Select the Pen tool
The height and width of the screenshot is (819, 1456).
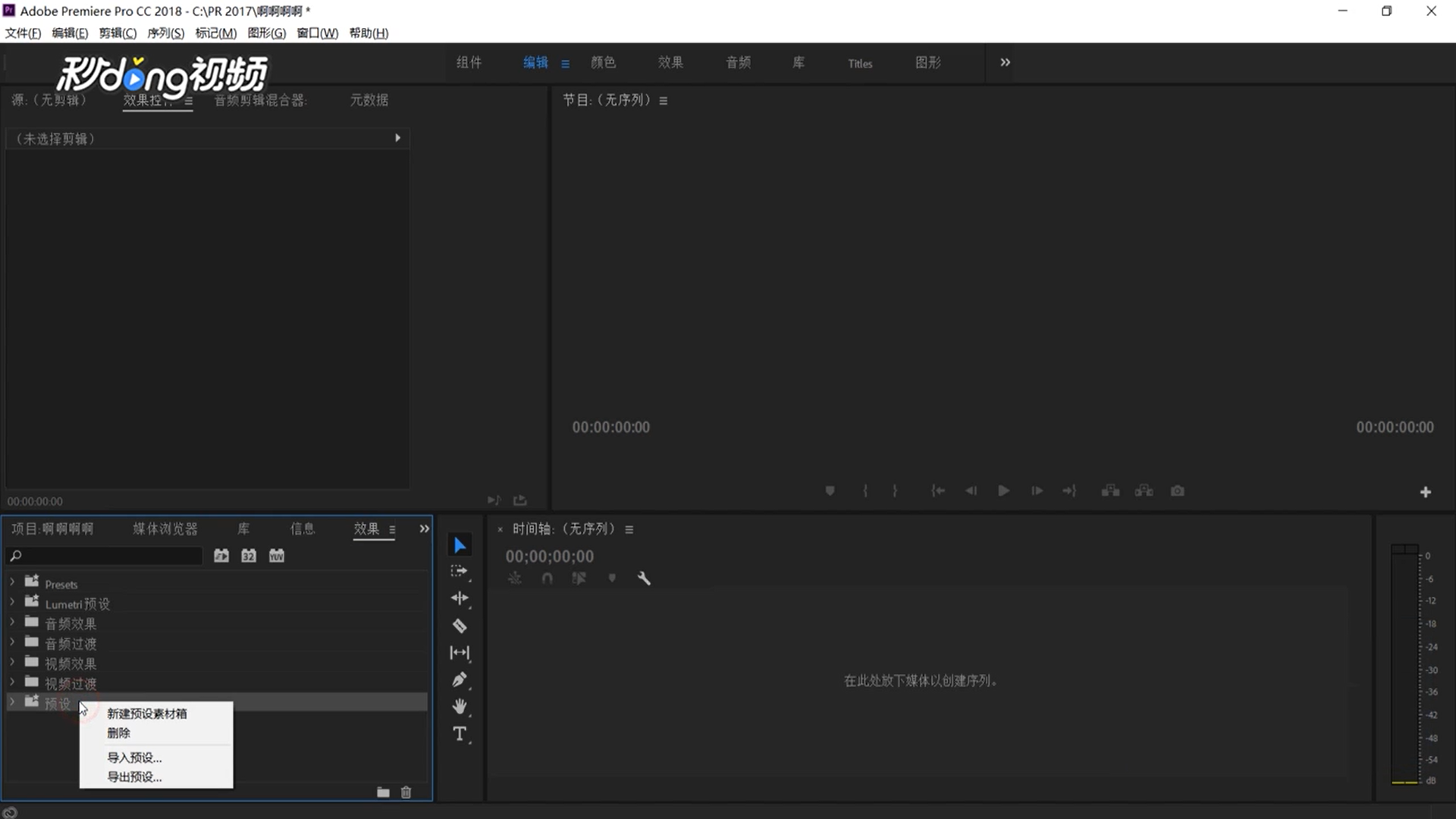460,679
